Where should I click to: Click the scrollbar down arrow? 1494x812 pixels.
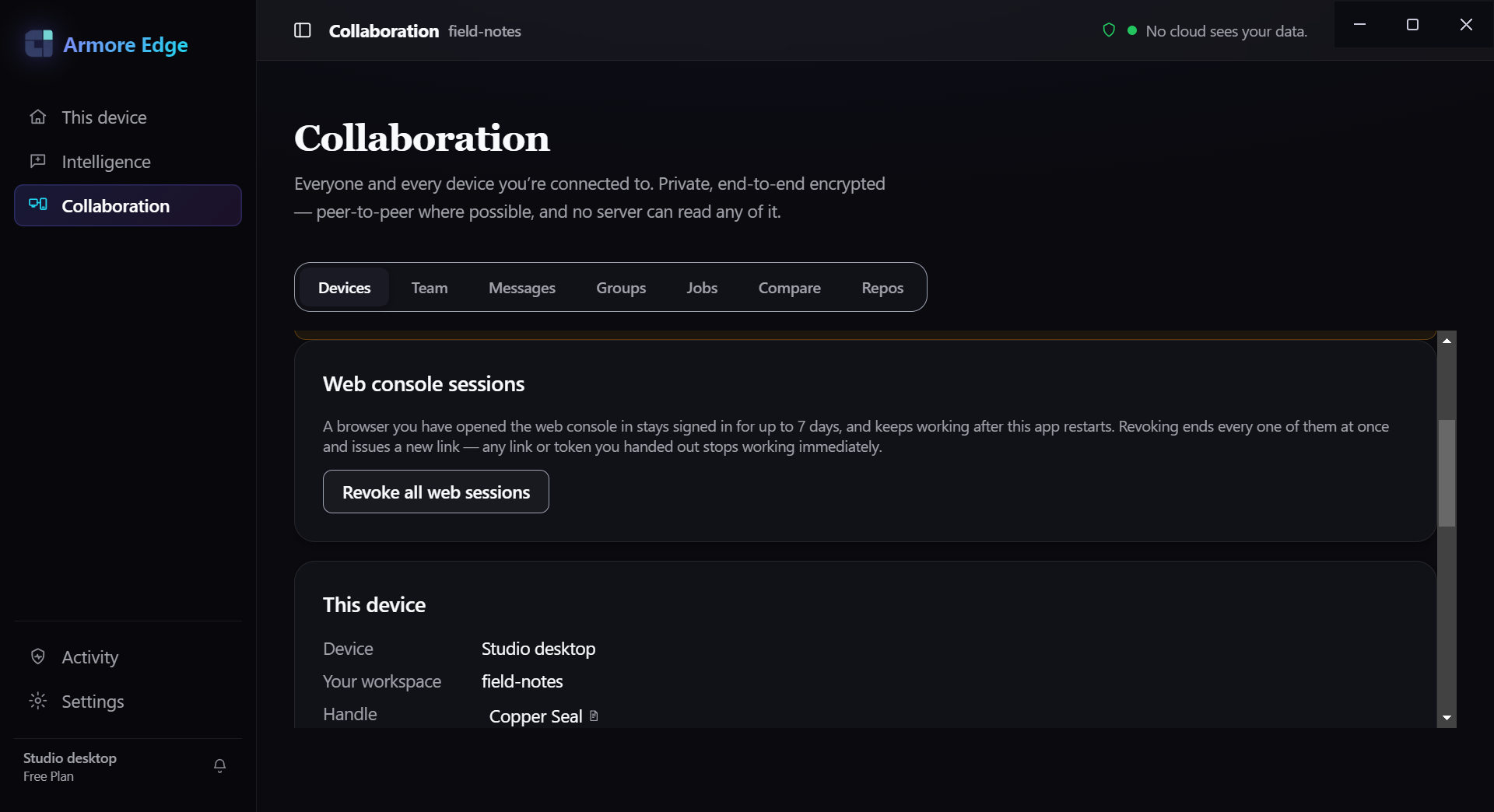tap(1447, 718)
